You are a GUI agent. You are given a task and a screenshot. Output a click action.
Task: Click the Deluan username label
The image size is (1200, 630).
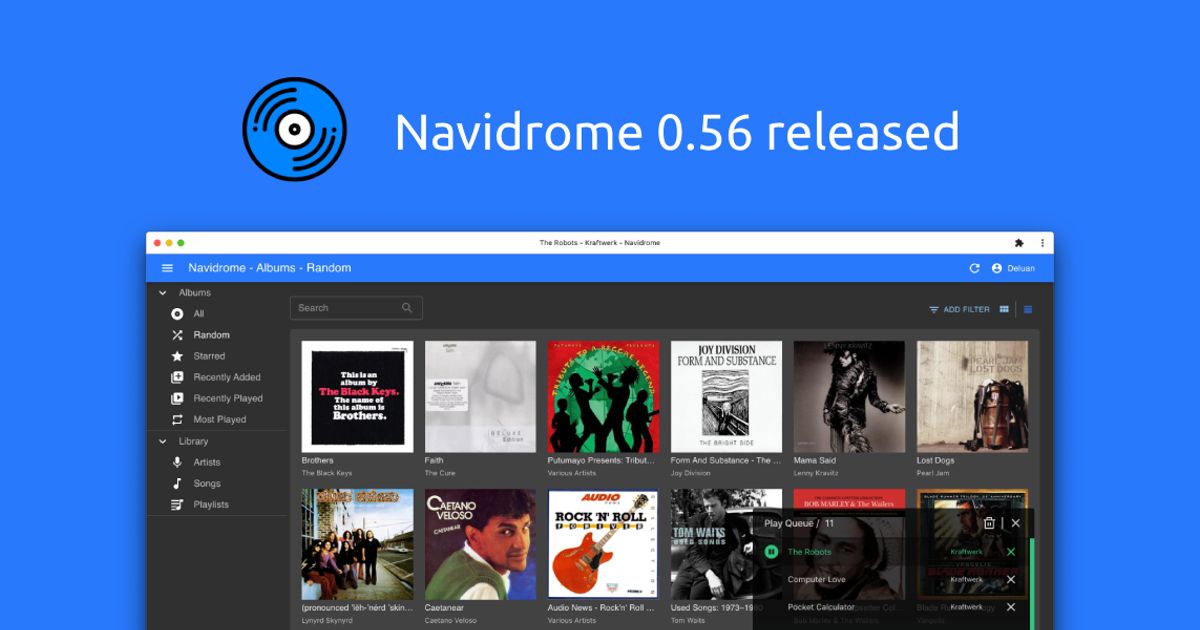1021,268
